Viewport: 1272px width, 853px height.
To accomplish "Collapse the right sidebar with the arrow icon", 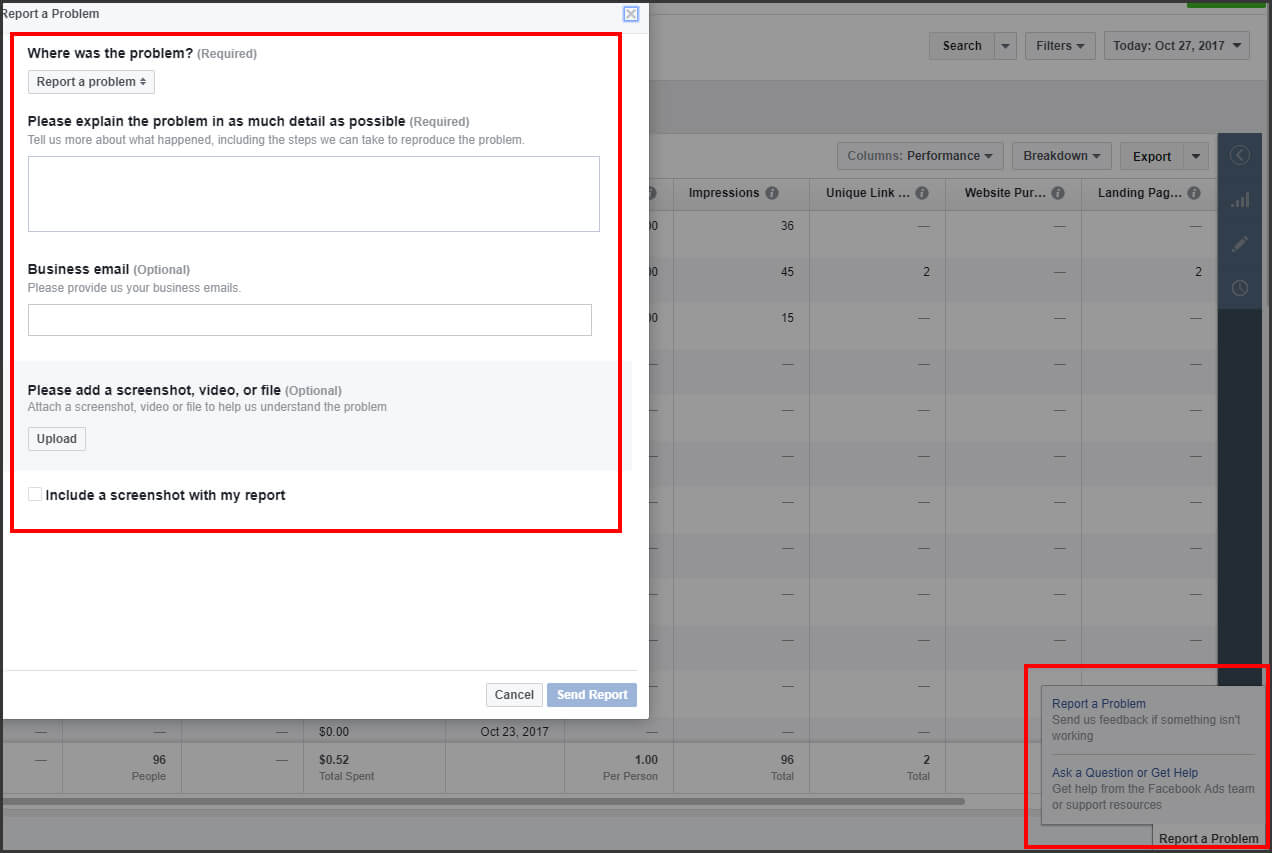I will (1240, 155).
